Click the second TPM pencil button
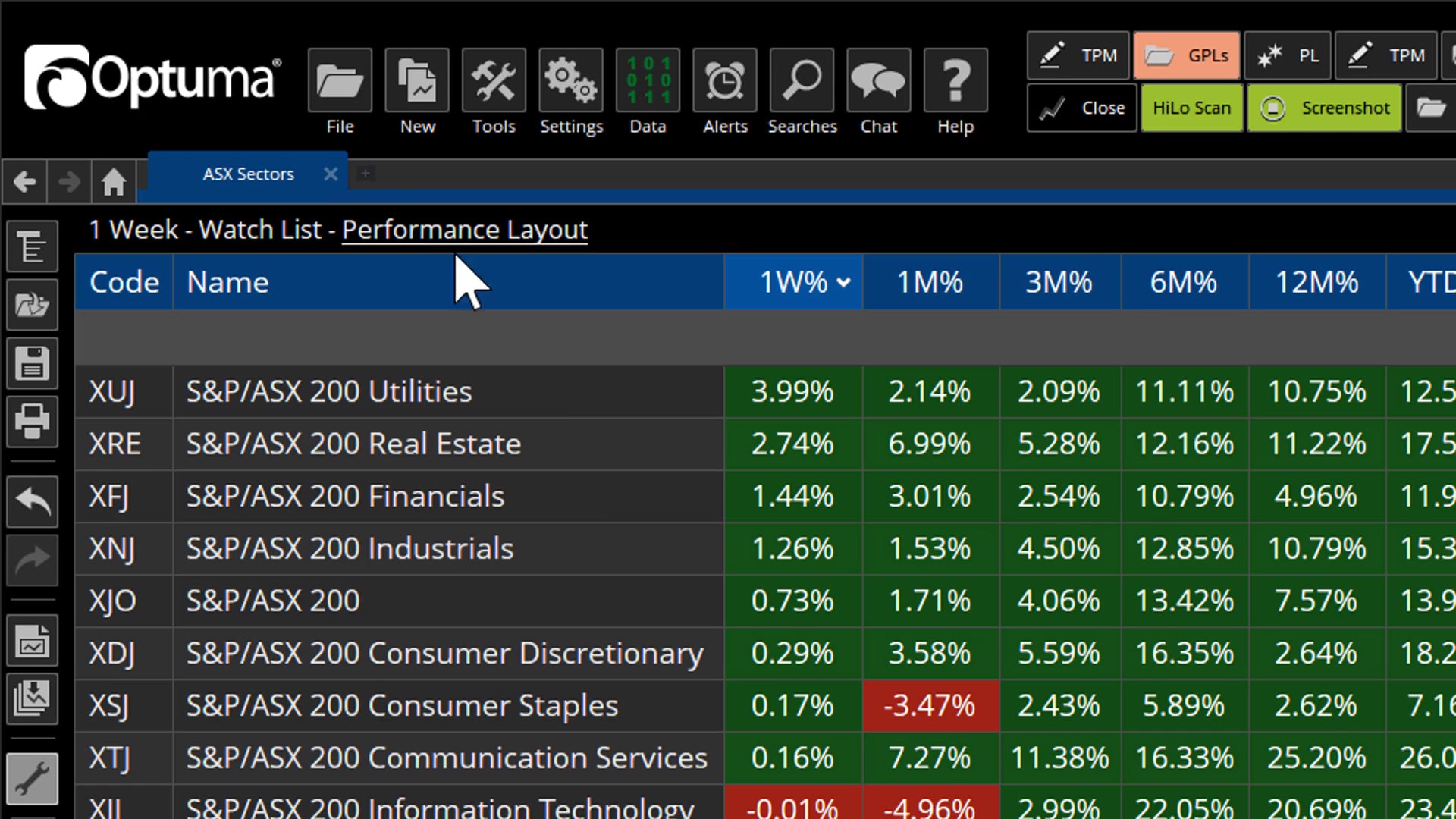The width and height of the screenshot is (1456, 819). (1386, 55)
